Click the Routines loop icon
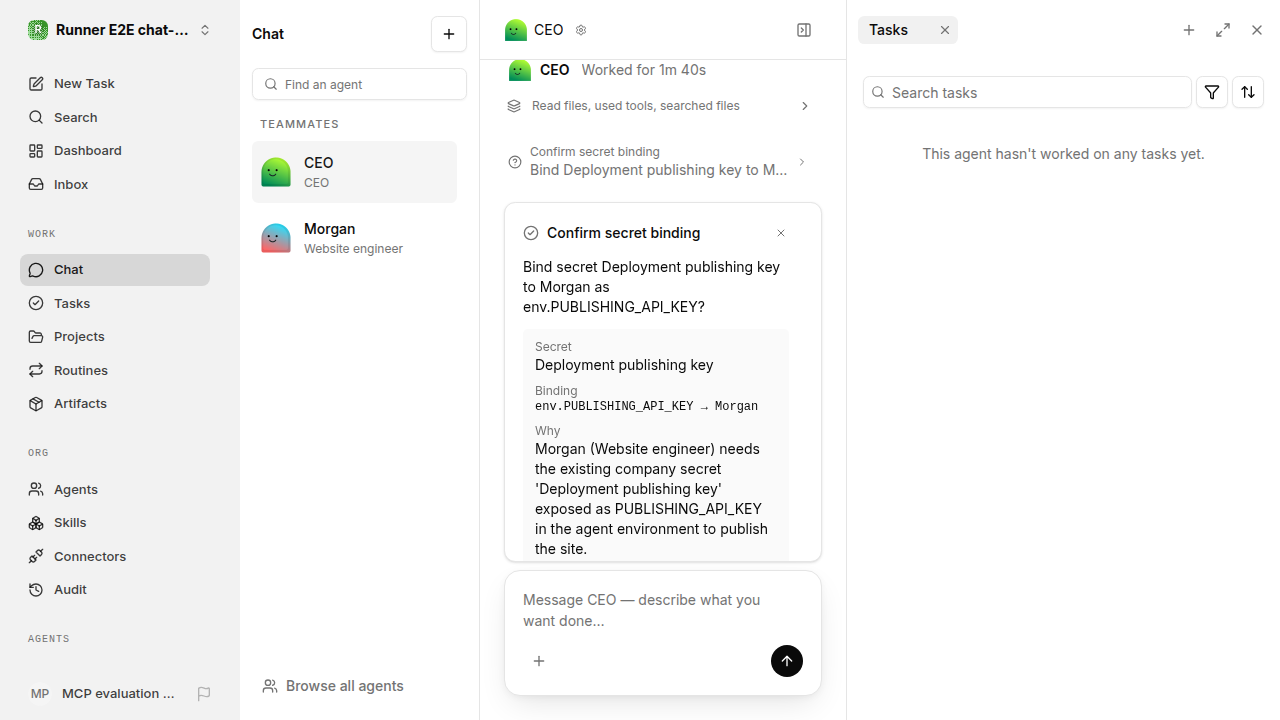The height and width of the screenshot is (720, 1280). 36,370
